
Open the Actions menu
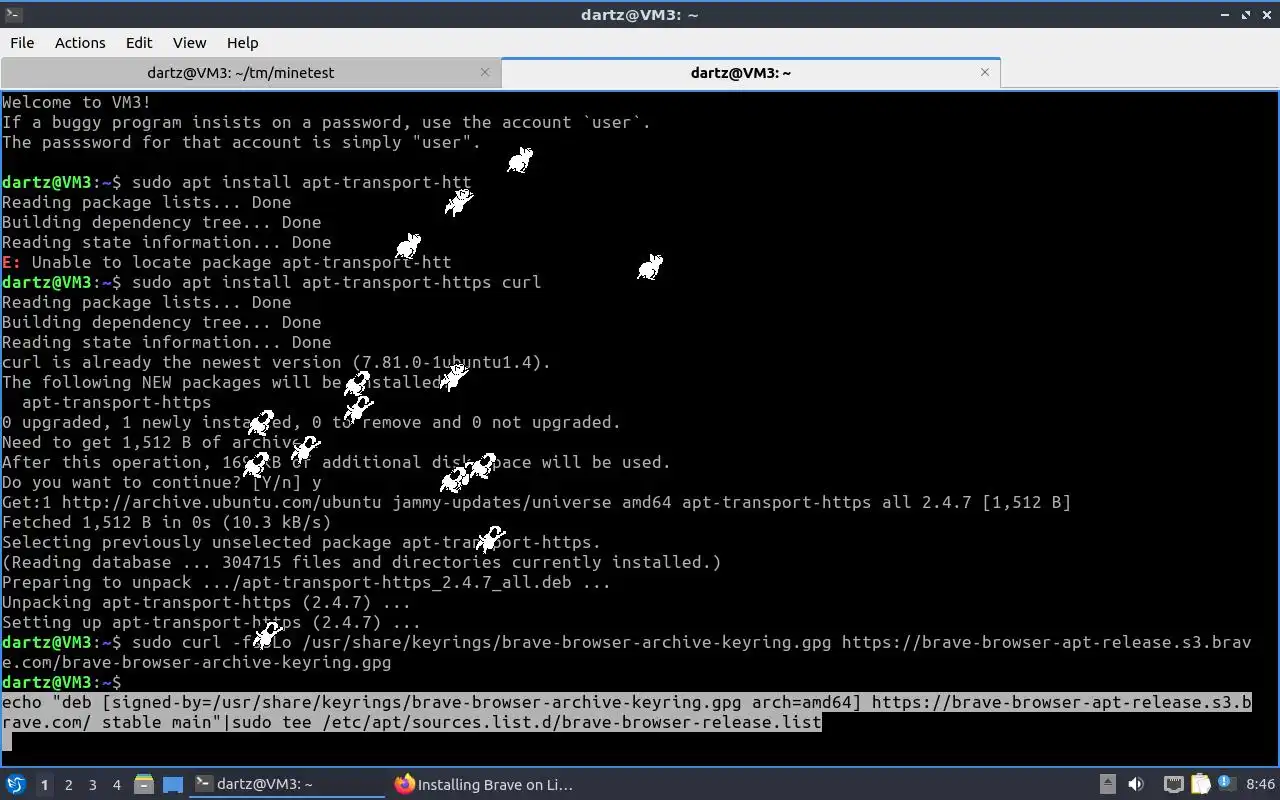click(x=80, y=42)
